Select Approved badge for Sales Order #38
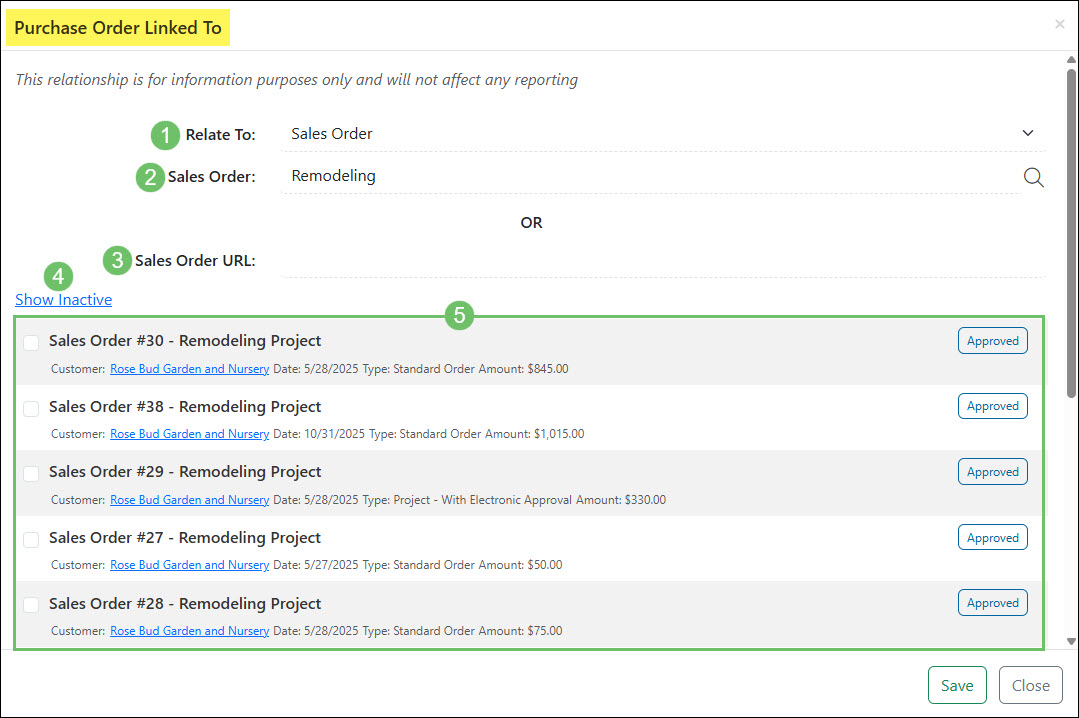1079x718 pixels. pos(992,405)
